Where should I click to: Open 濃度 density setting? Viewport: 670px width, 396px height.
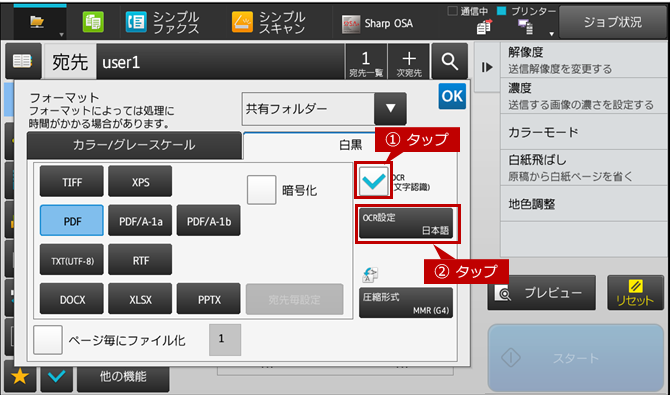[x=584, y=96]
